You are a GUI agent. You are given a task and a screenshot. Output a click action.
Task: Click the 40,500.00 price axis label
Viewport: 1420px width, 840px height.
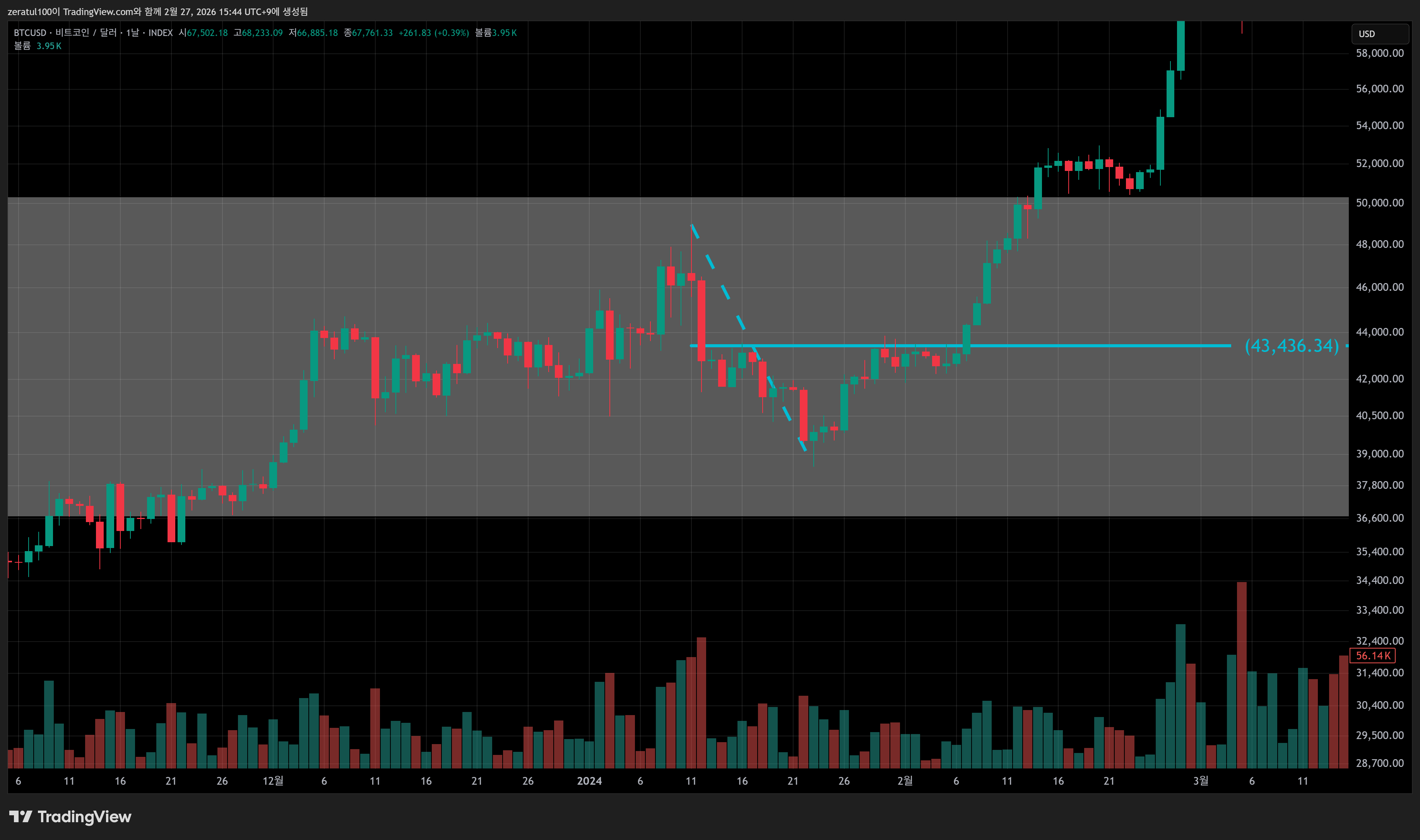pyautogui.click(x=1380, y=415)
